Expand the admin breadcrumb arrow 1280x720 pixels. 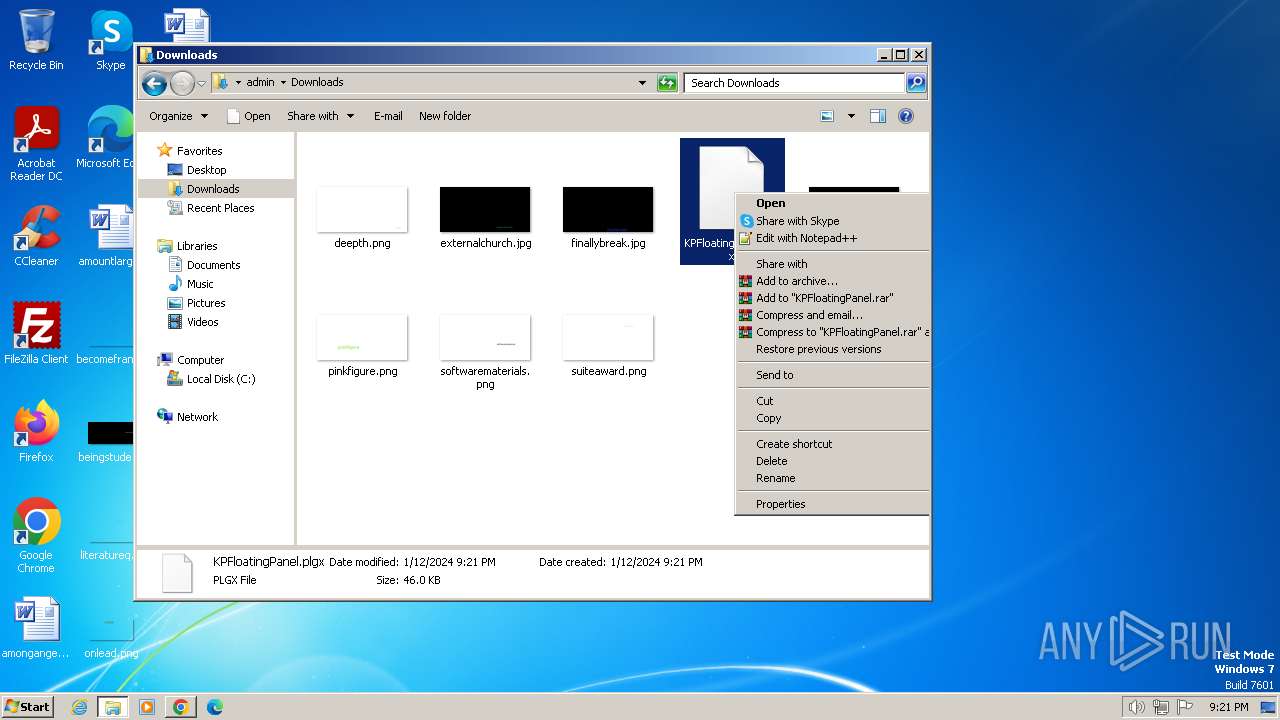click(283, 83)
